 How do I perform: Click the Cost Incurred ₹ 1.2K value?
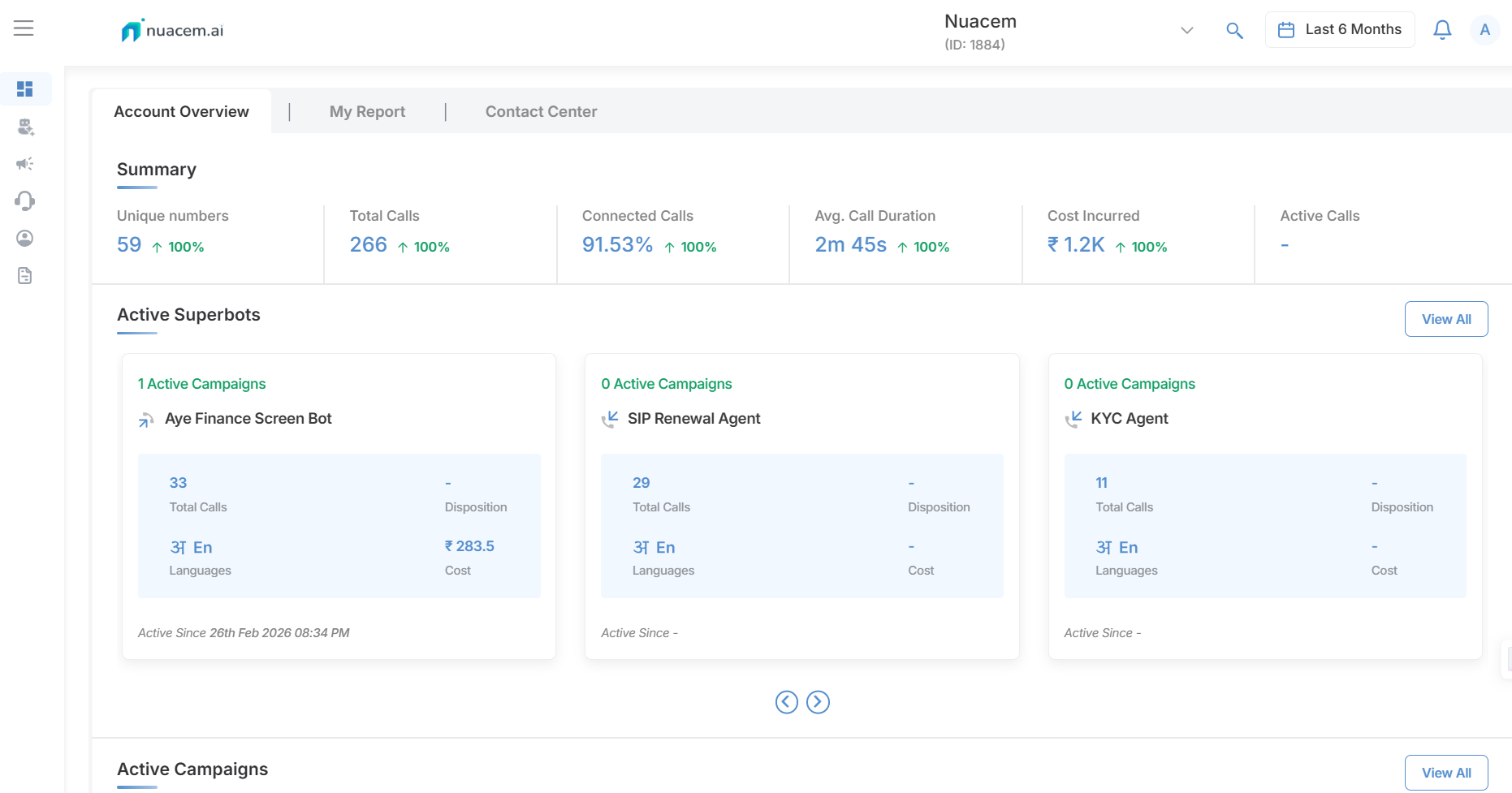click(1076, 244)
